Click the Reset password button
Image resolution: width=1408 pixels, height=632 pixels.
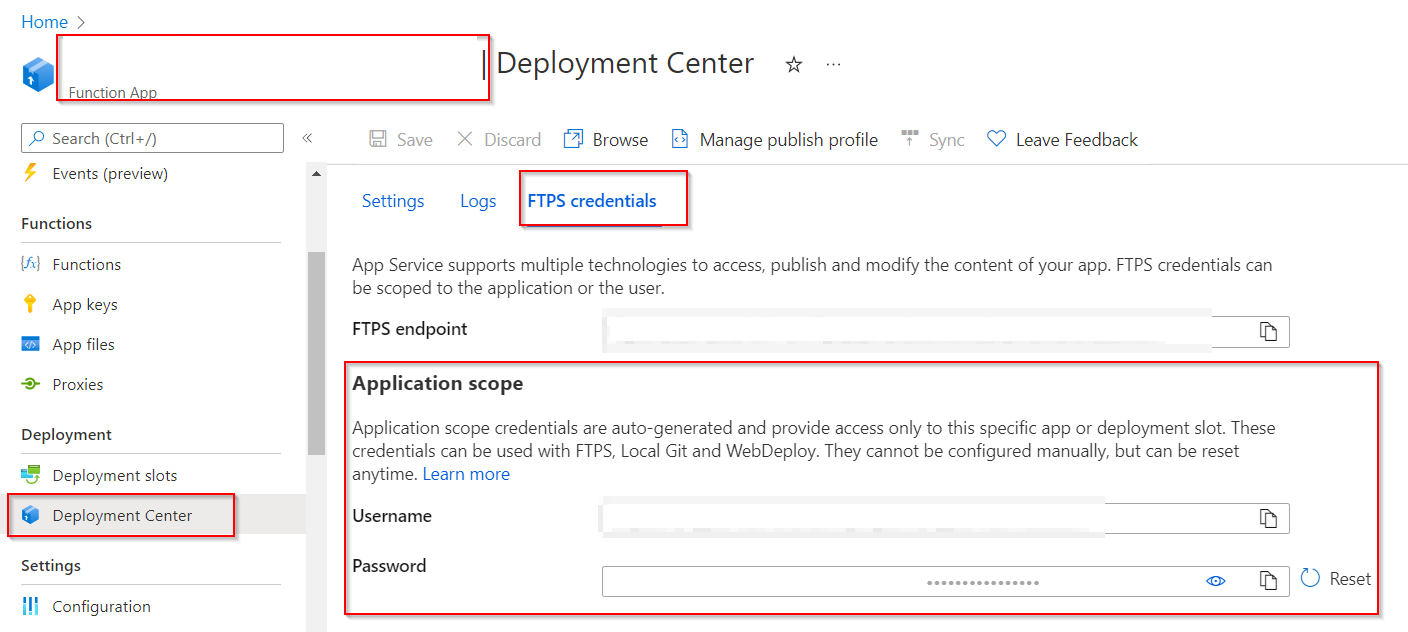1336,578
